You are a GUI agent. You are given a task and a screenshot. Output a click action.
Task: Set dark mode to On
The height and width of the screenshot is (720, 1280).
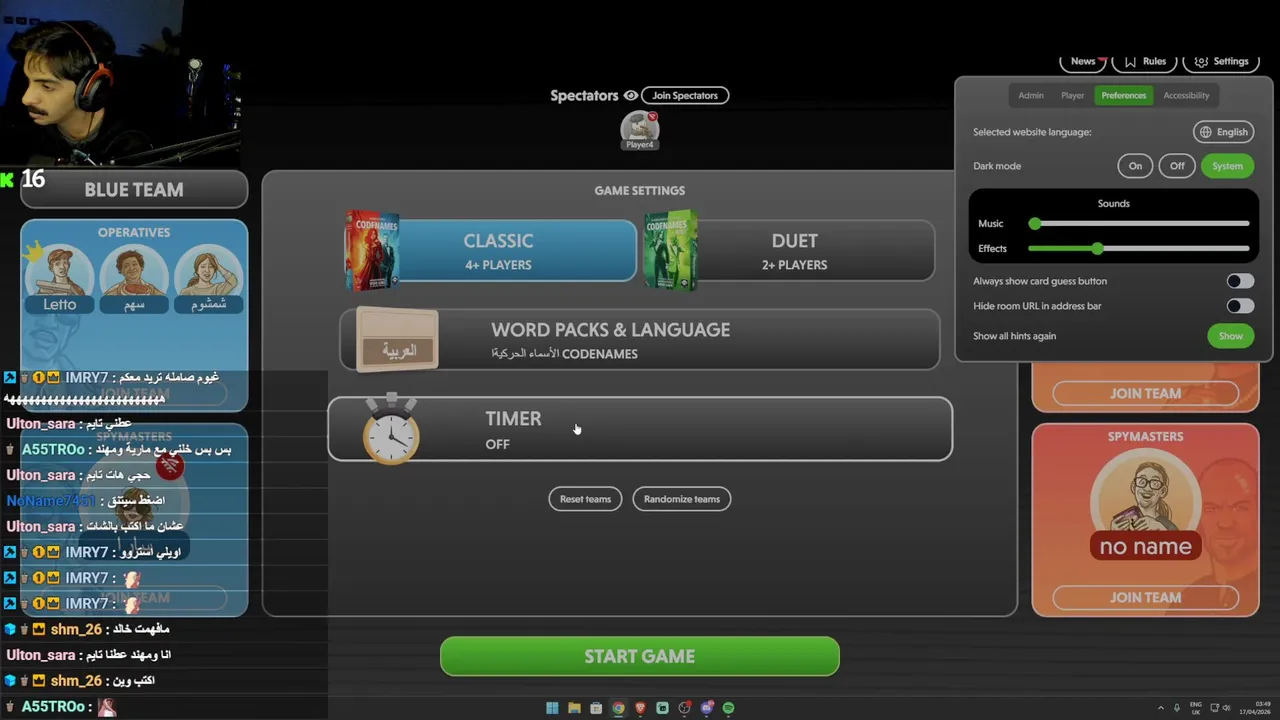[1135, 166]
